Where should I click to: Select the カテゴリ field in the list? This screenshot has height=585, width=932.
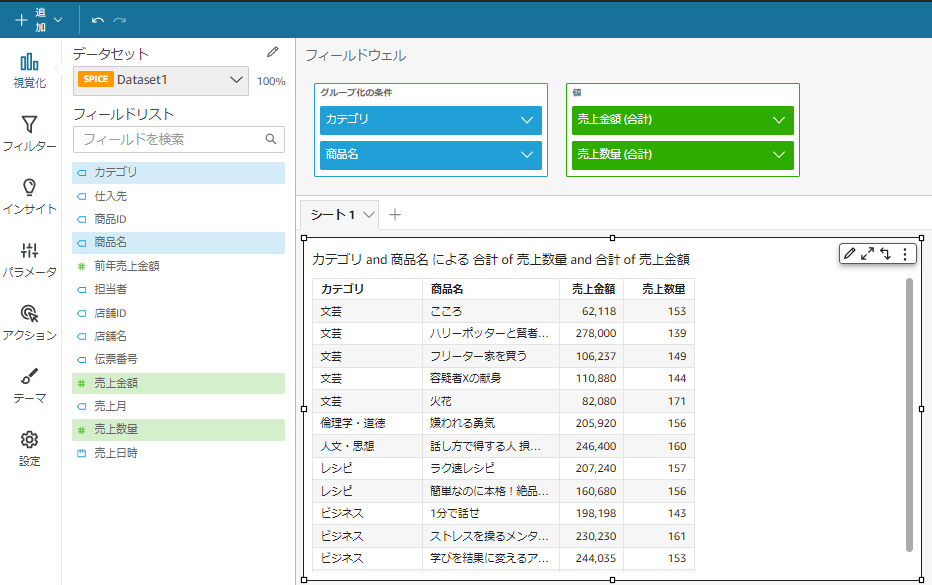click(178, 172)
